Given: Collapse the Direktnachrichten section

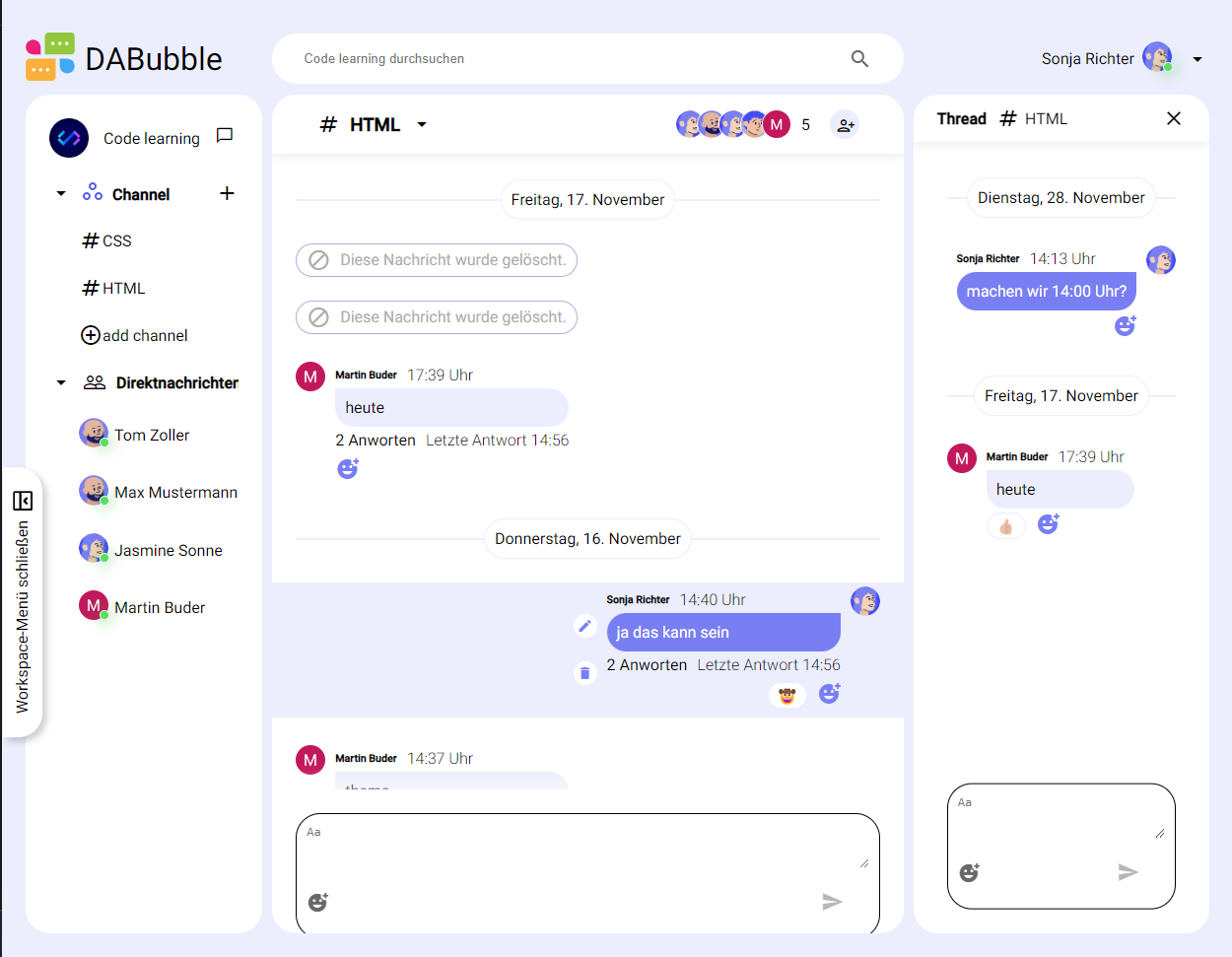Looking at the screenshot, I should 61,382.
